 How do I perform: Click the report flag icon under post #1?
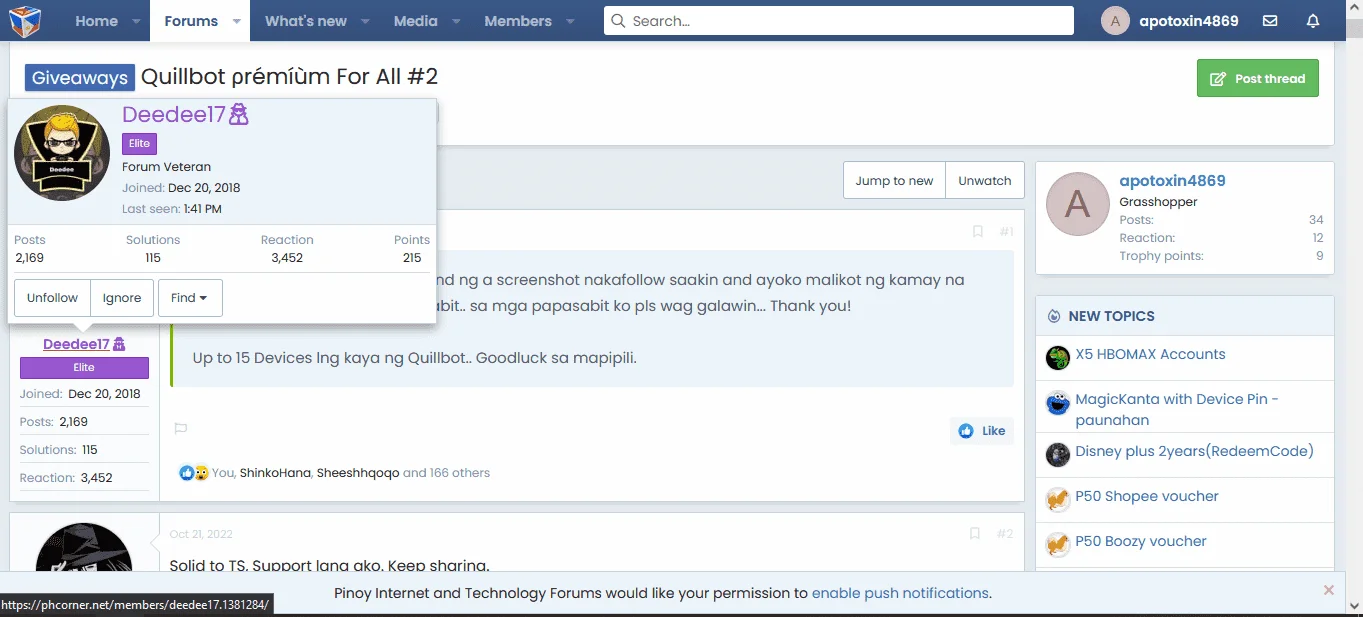tap(181, 428)
